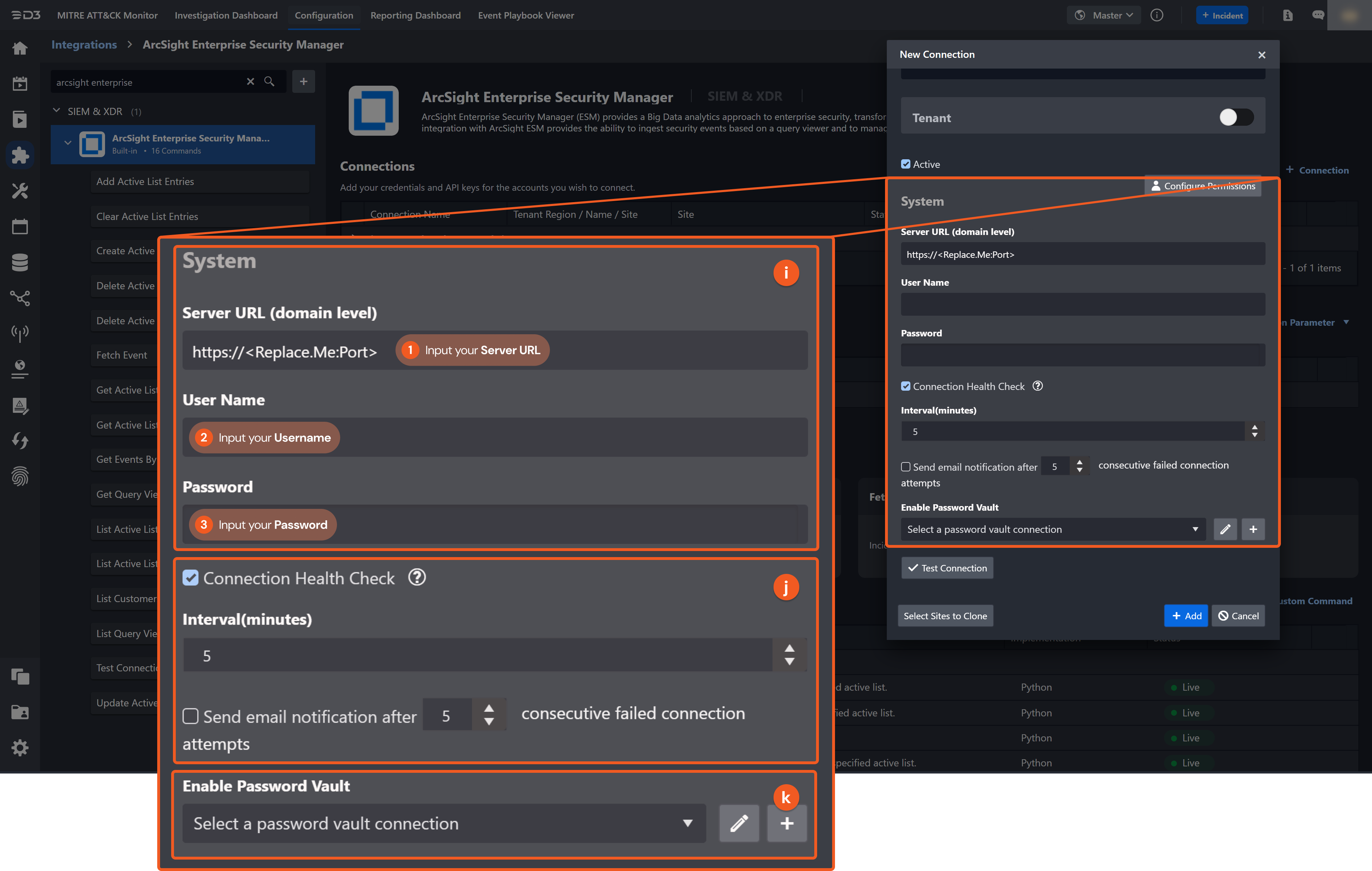
Task: Click the home icon in sidebar
Action: (20, 49)
